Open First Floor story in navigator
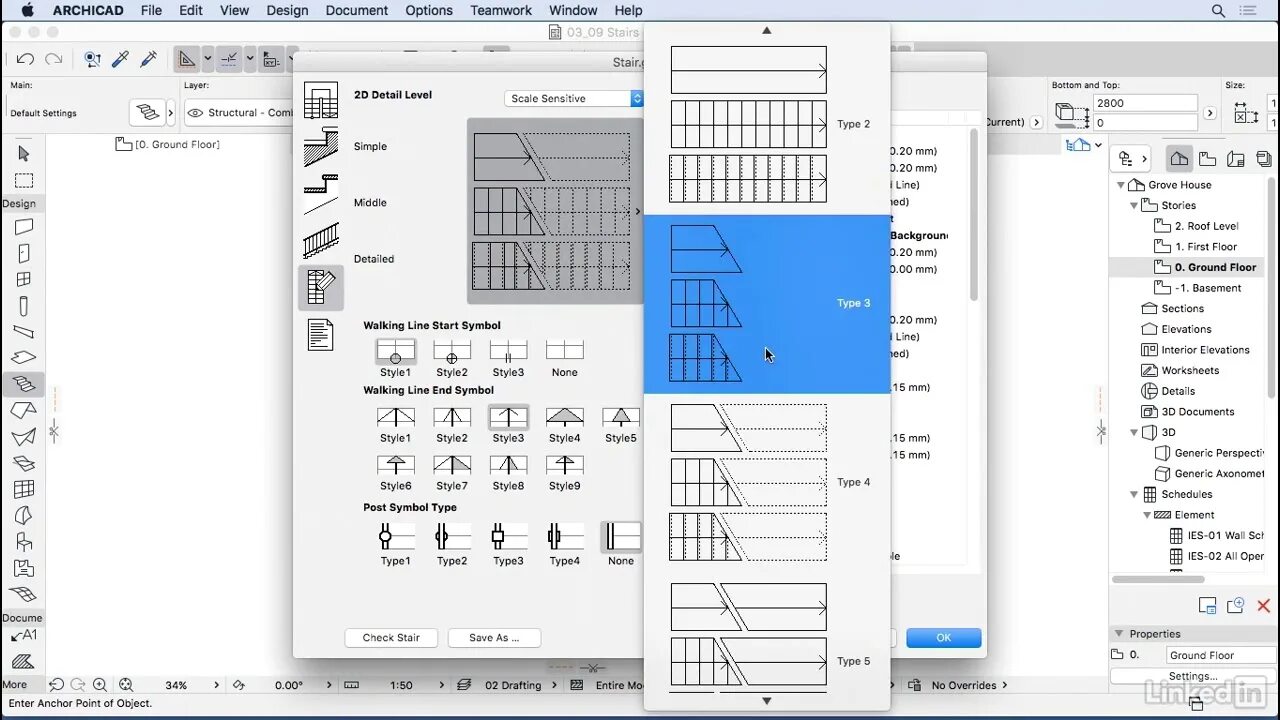 [x=1205, y=247]
